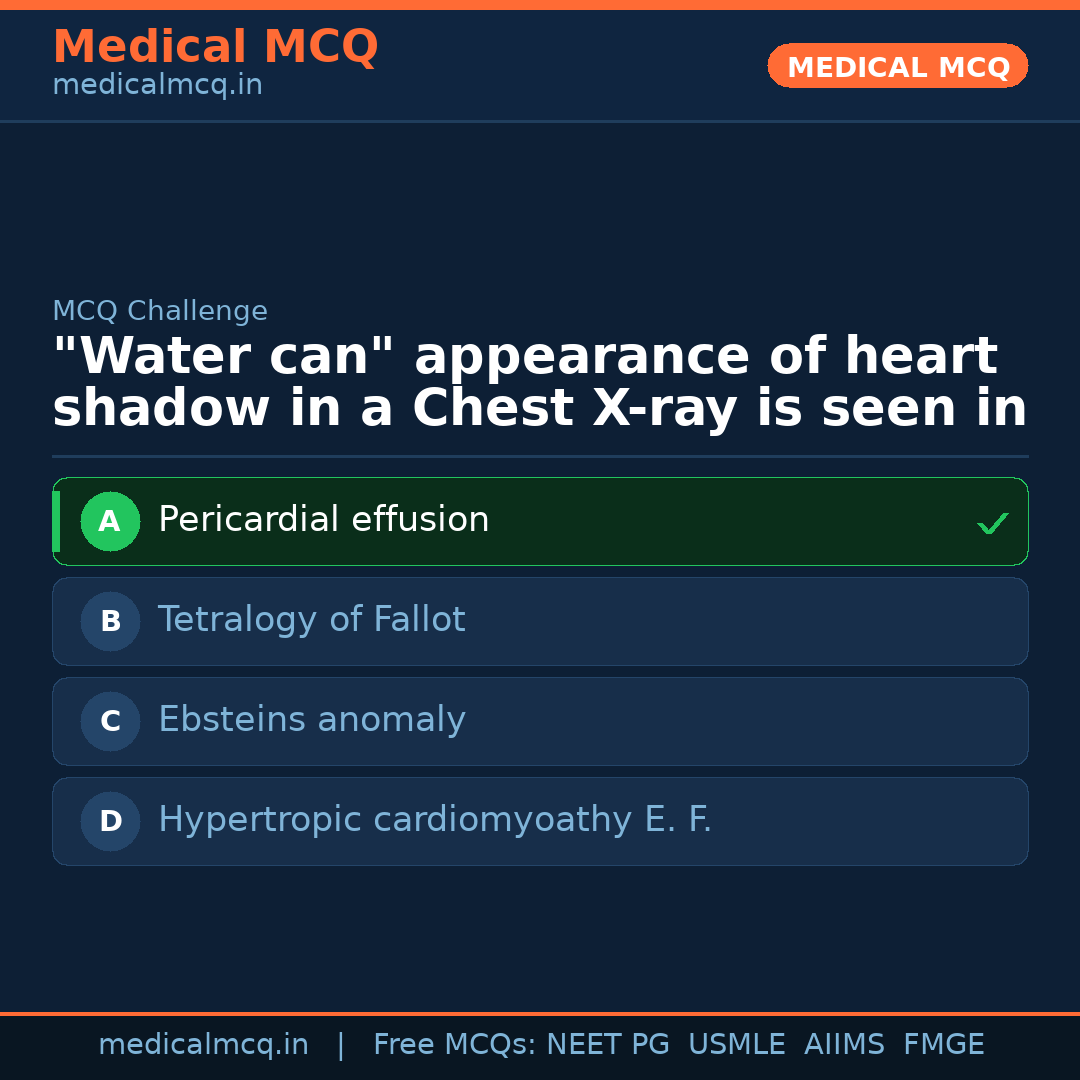
Task: Click the orange MEDICAL MCQ badge
Action: coord(897,66)
